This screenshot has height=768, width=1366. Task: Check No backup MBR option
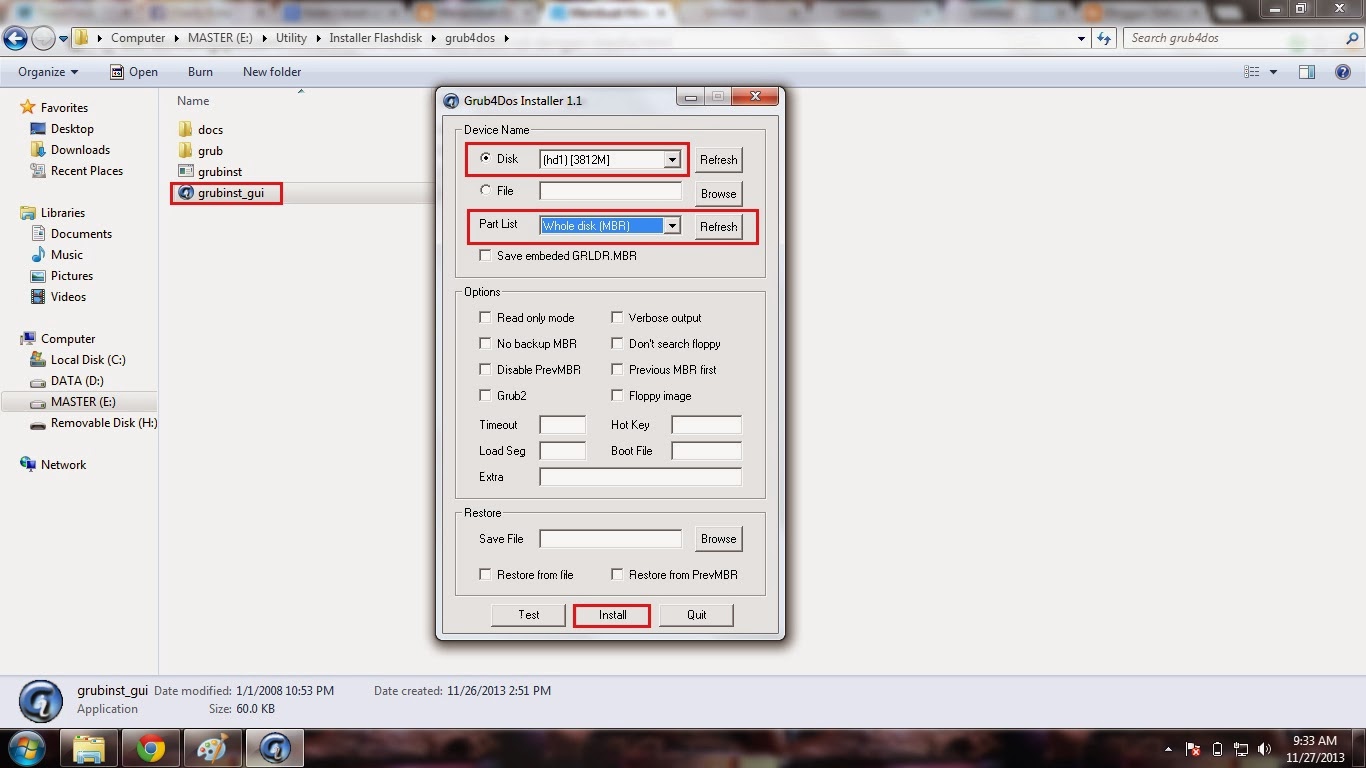coord(486,344)
